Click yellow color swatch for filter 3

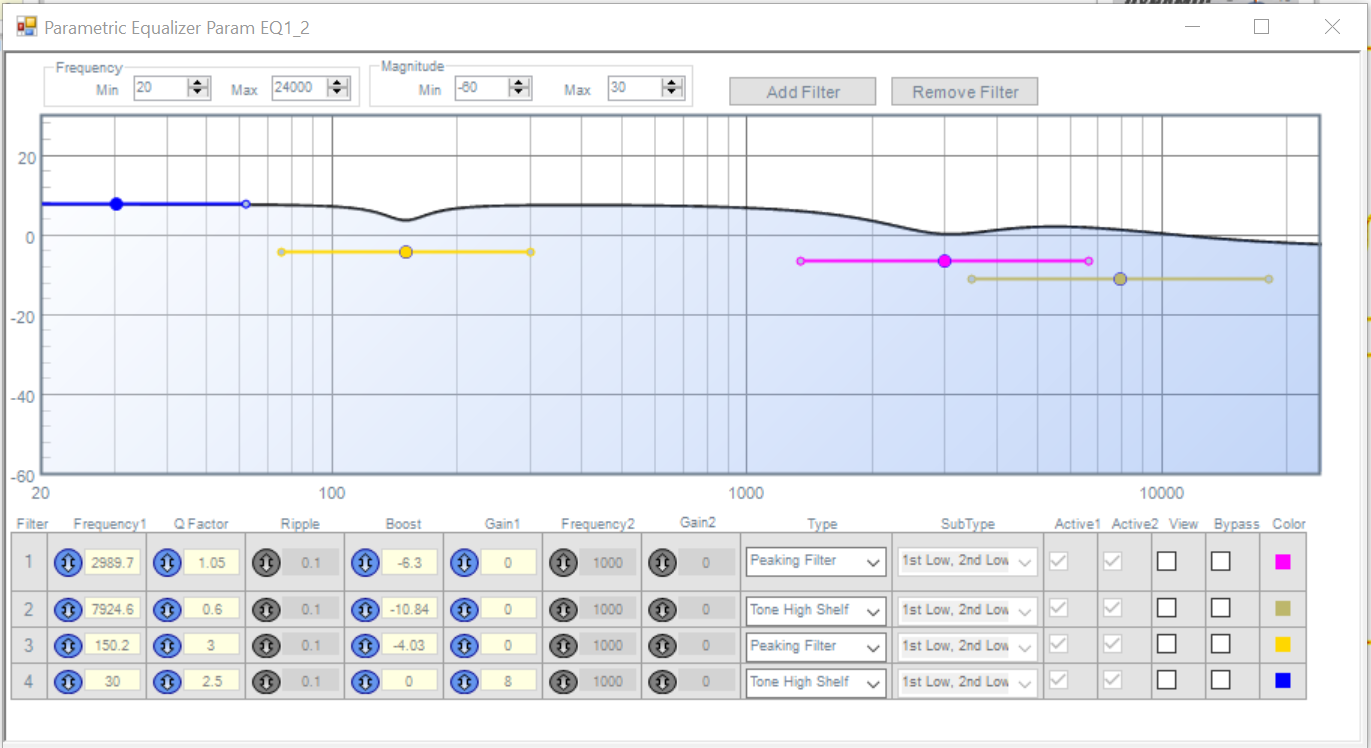coord(1283,645)
